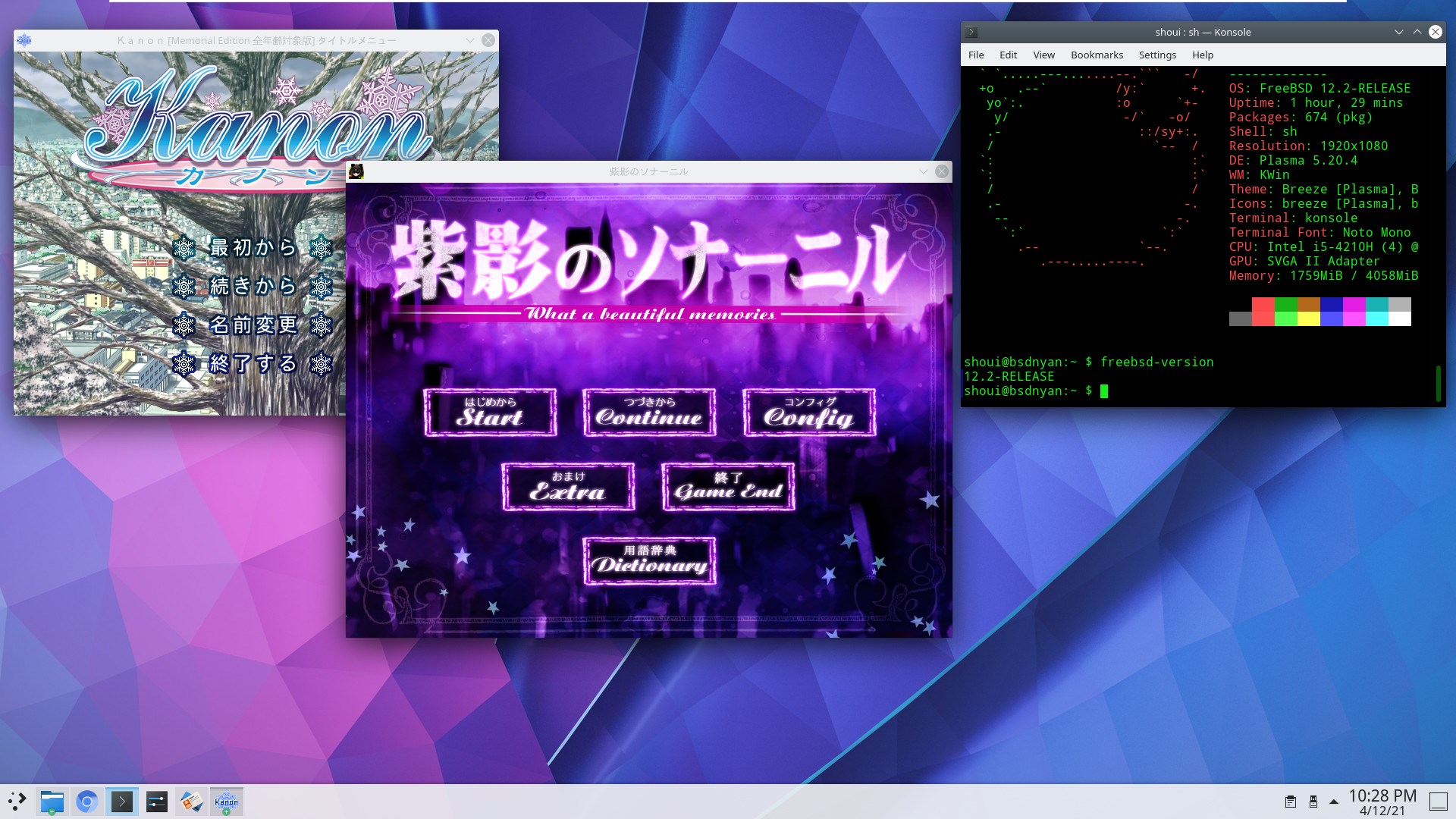The image size is (1456, 819).
Task: Click Konsole window titlebar menu icon
Action: point(971,32)
